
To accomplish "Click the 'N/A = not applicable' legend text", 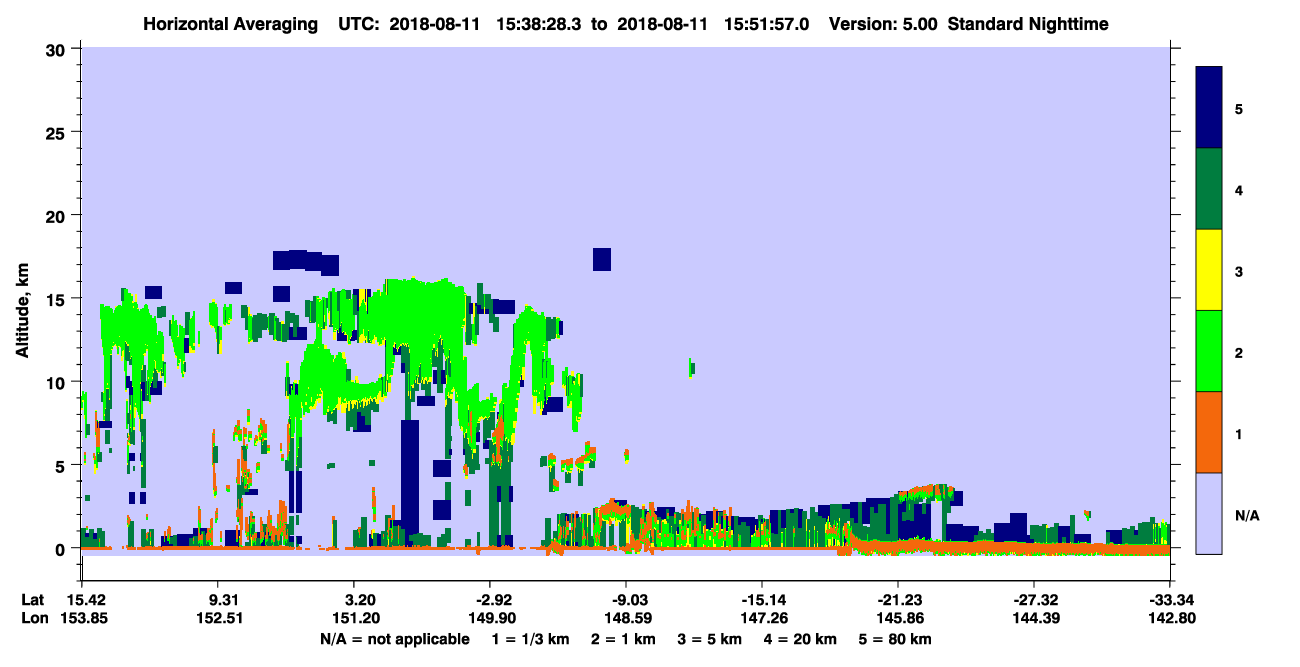I will 395,639.
